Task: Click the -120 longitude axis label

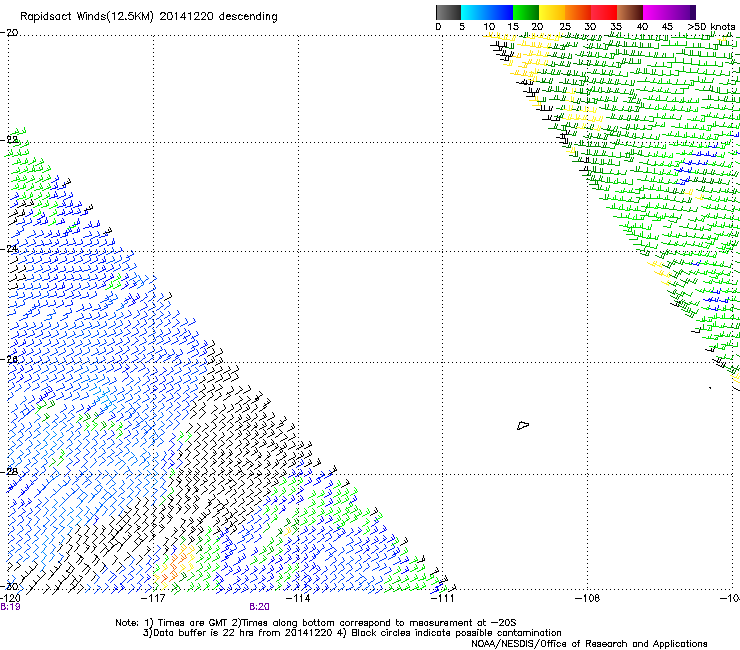Action: [x=10, y=598]
